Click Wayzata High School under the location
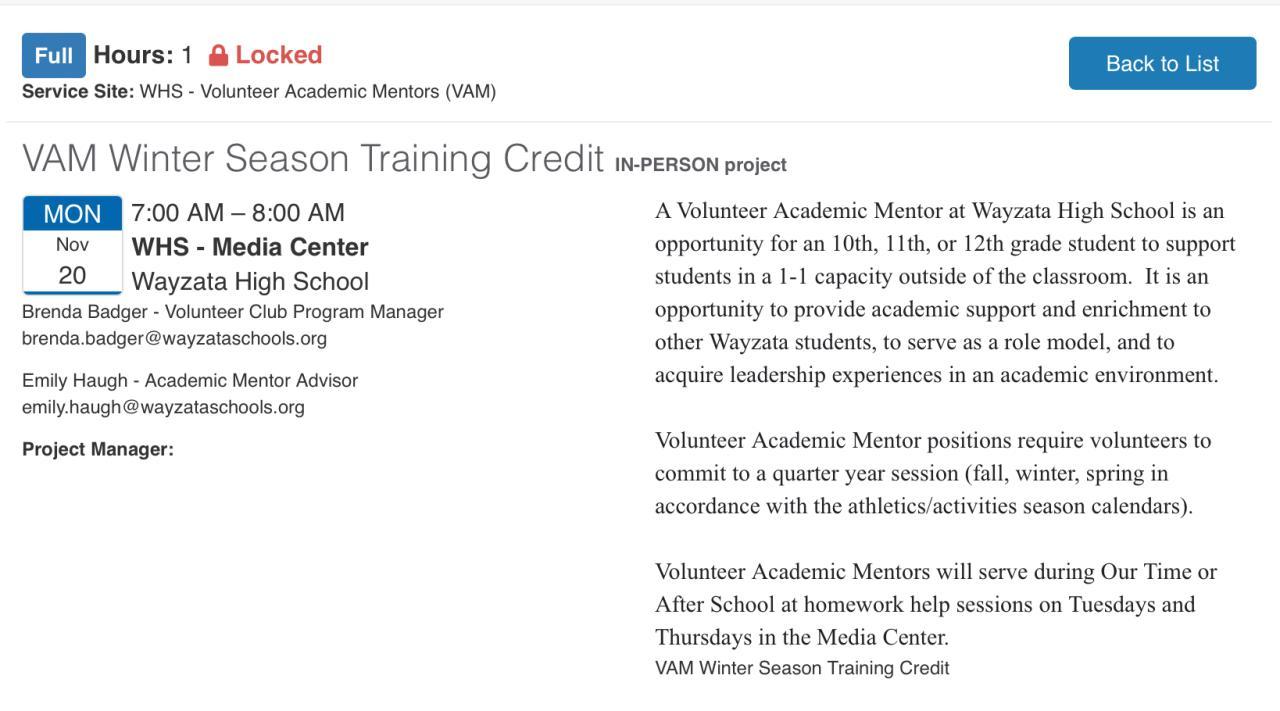Image resolution: width=1280 pixels, height=711 pixels. (x=250, y=281)
